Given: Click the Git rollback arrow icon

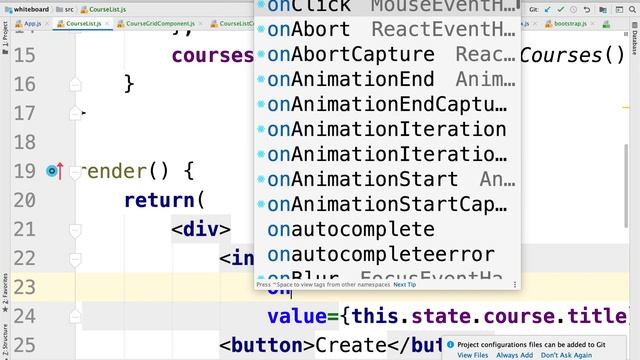Looking at the screenshot, I should 587,9.
